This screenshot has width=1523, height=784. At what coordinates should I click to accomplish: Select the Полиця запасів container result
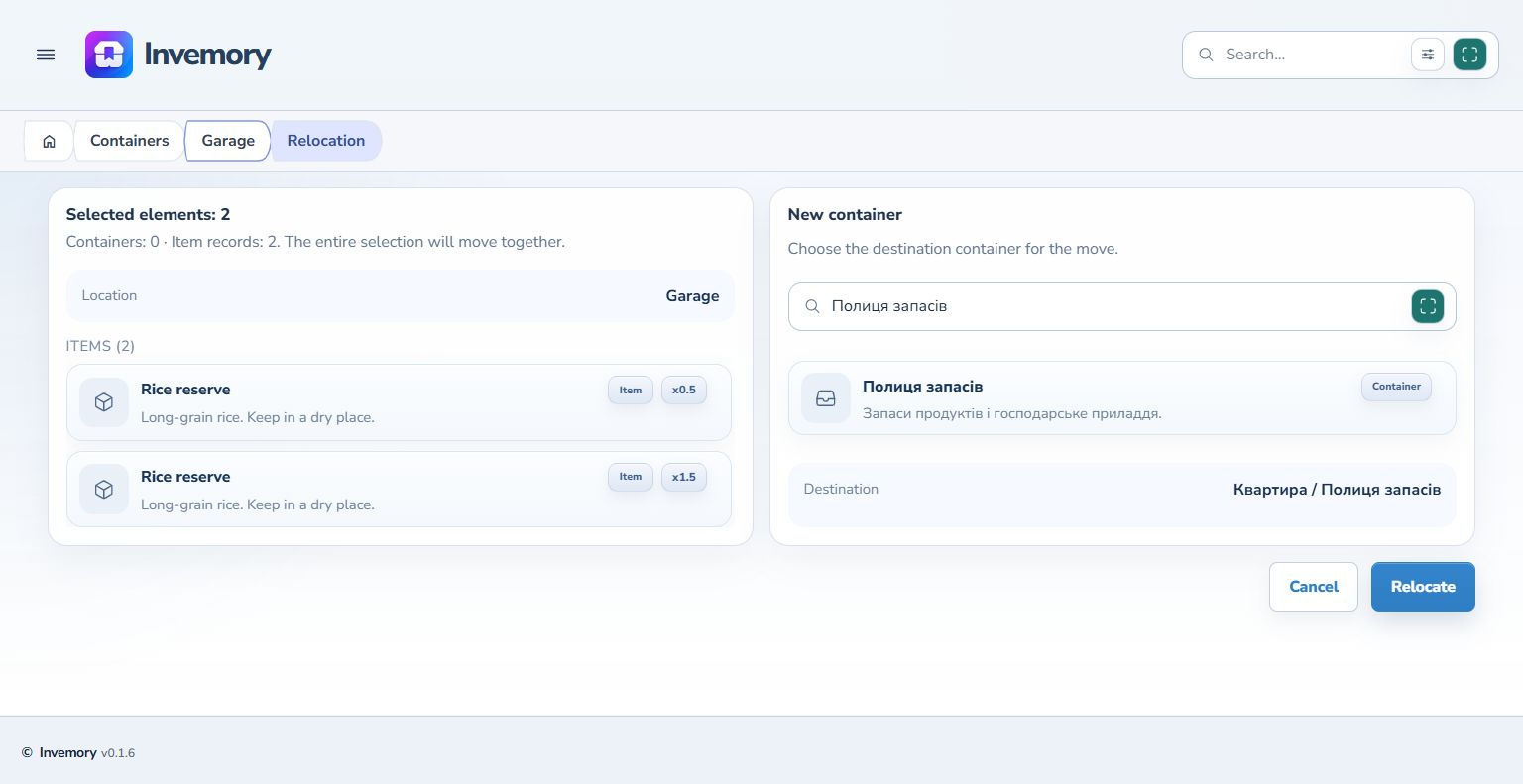click(1122, 398)
